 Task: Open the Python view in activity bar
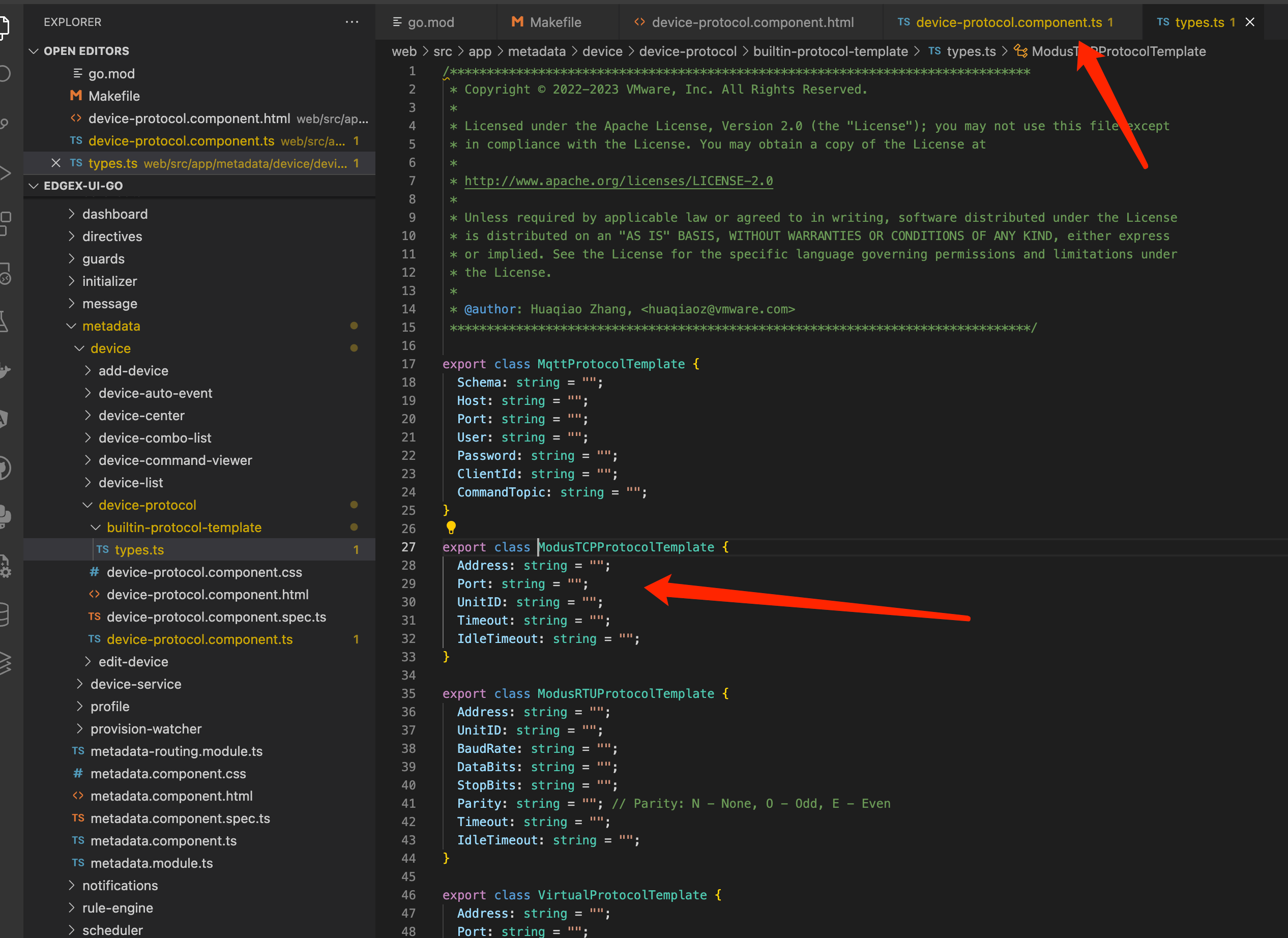pyautogui.click(x=5, y=516)
